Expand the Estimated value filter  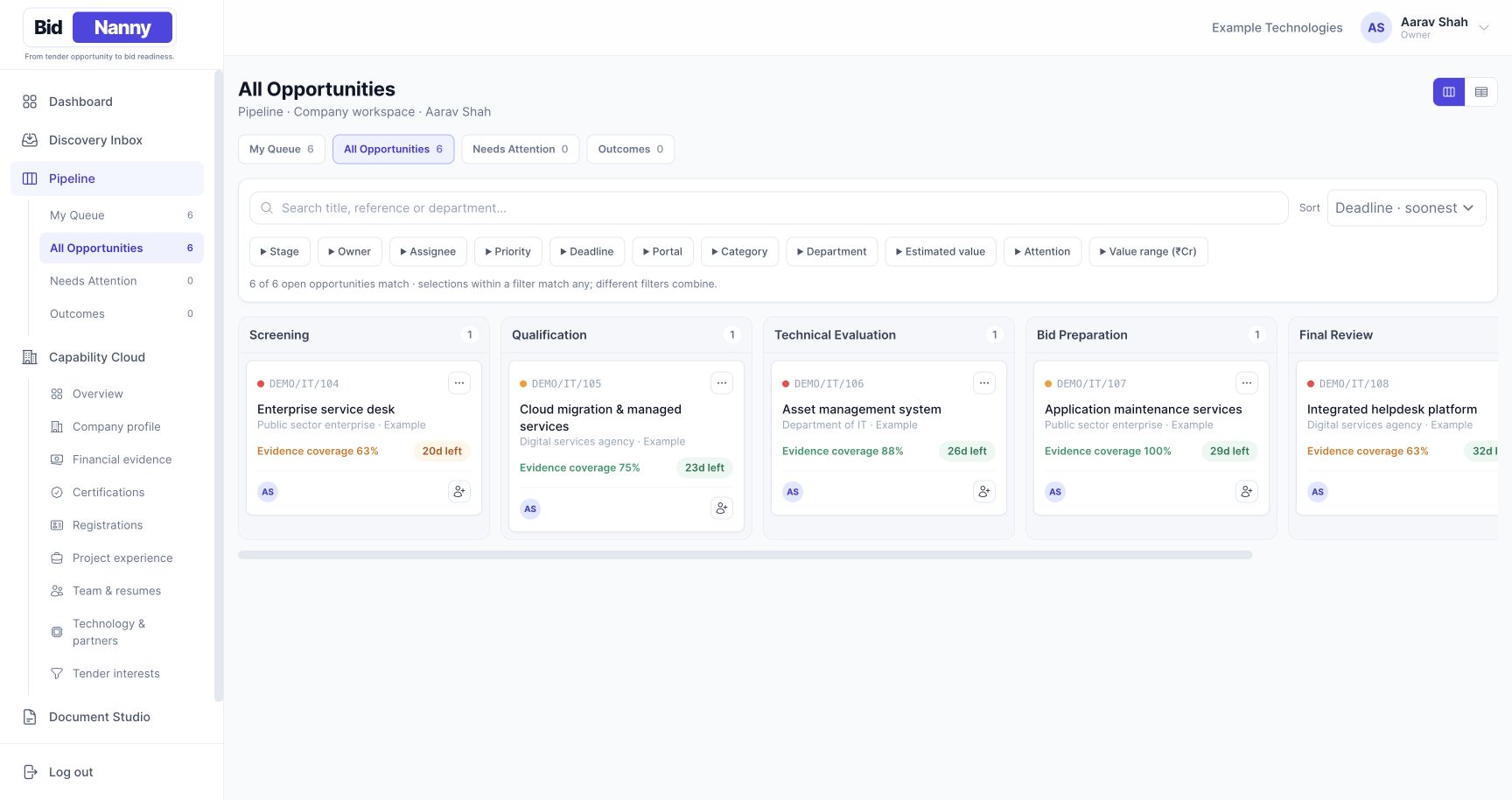(x=941, y=252)
